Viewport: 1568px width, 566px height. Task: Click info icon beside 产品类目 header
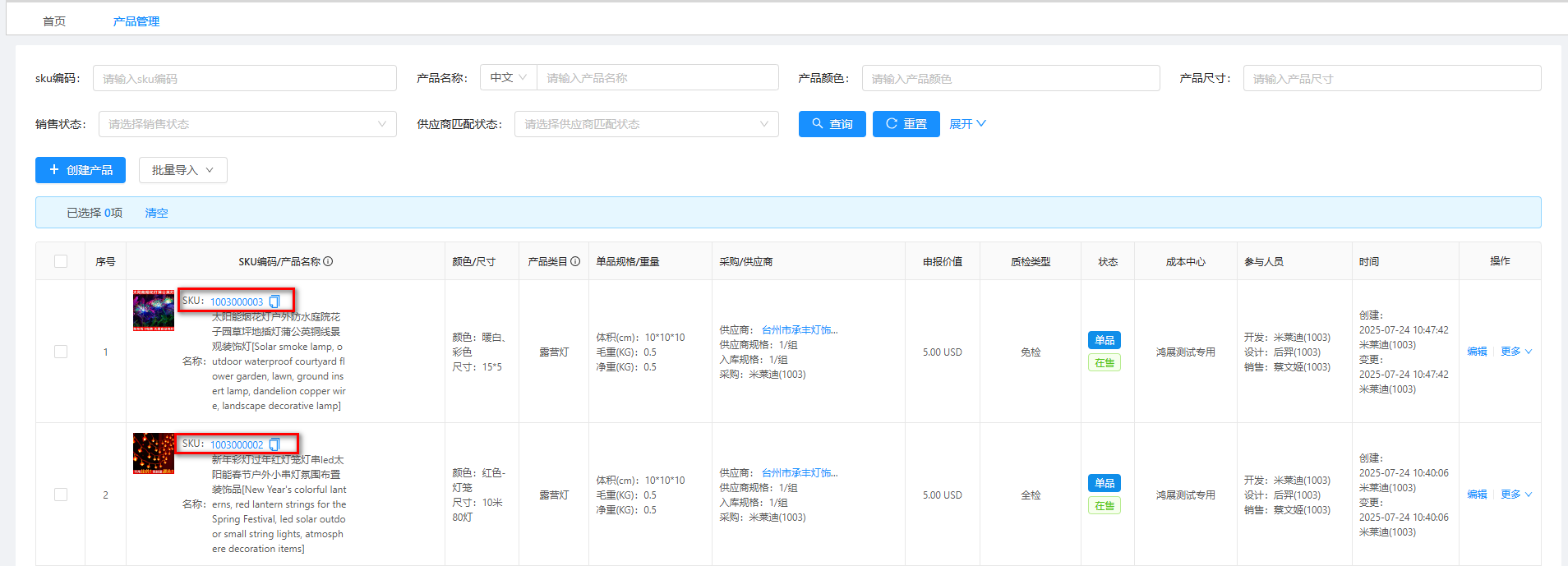(575, 261)
